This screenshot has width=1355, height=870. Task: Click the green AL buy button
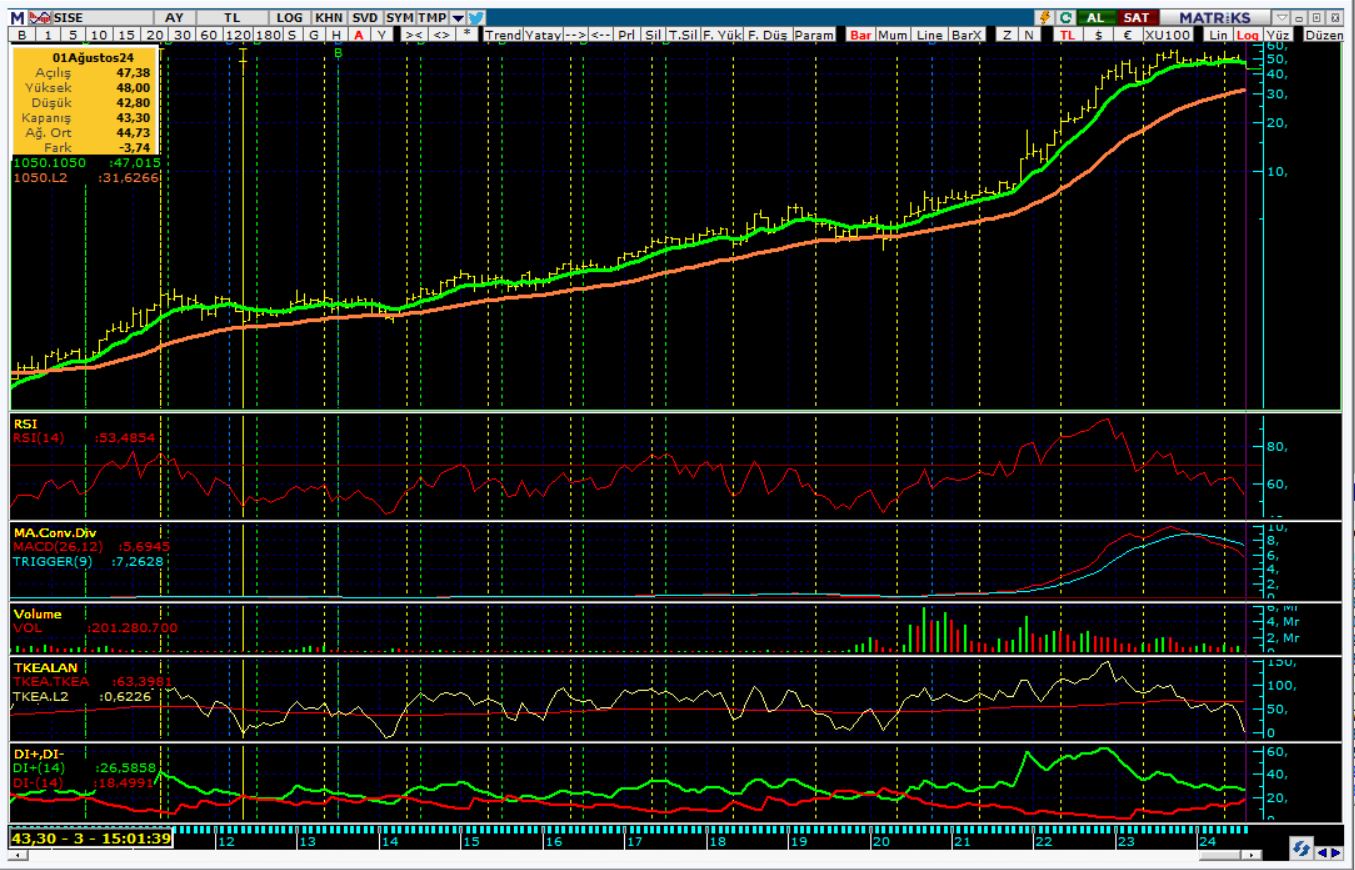(x=1096, y=18)
